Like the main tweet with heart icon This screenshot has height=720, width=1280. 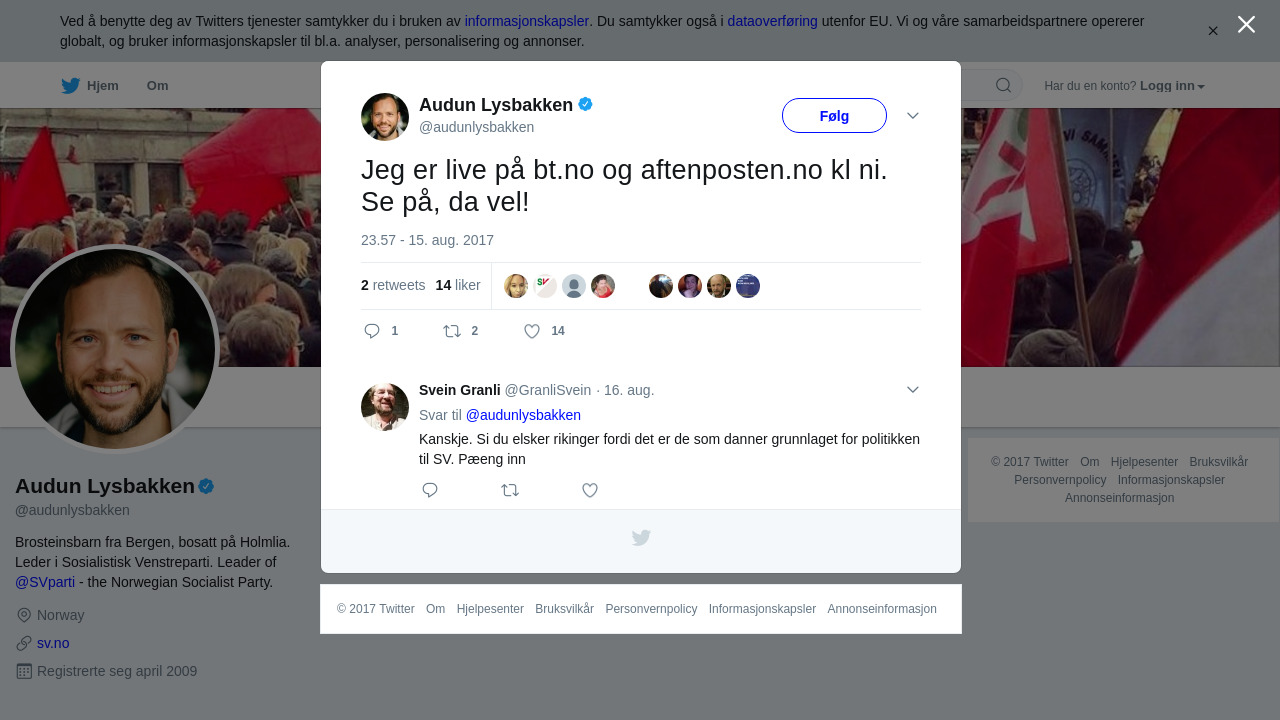tap(532, 331)
